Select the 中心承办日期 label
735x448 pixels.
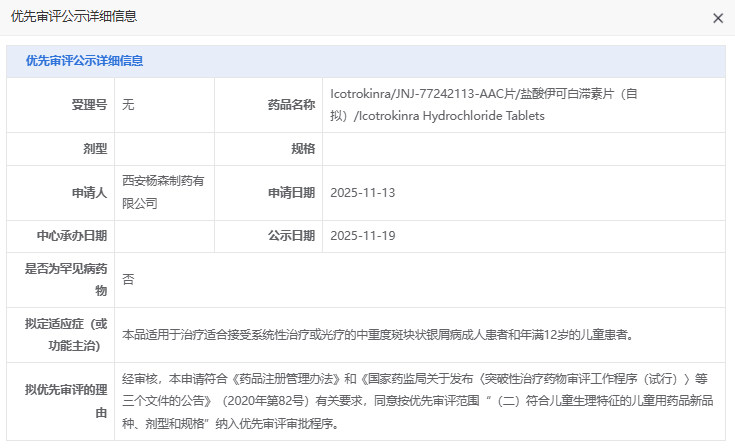click(x=72, y=236)
